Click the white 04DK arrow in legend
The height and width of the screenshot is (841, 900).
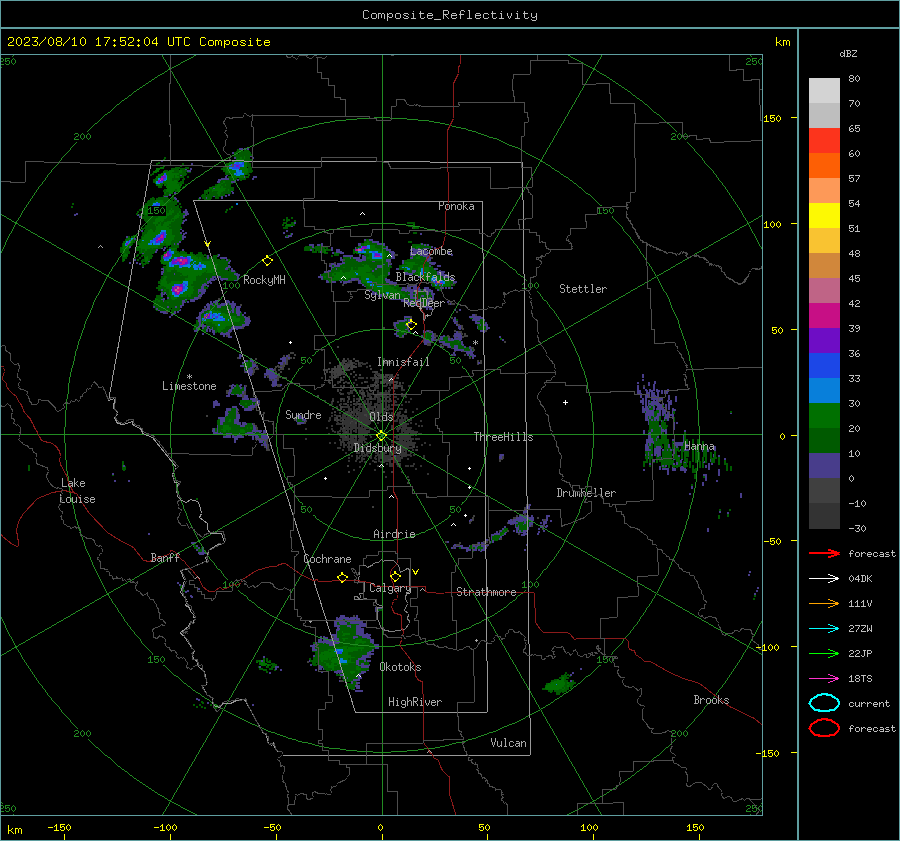click(824, 578)
